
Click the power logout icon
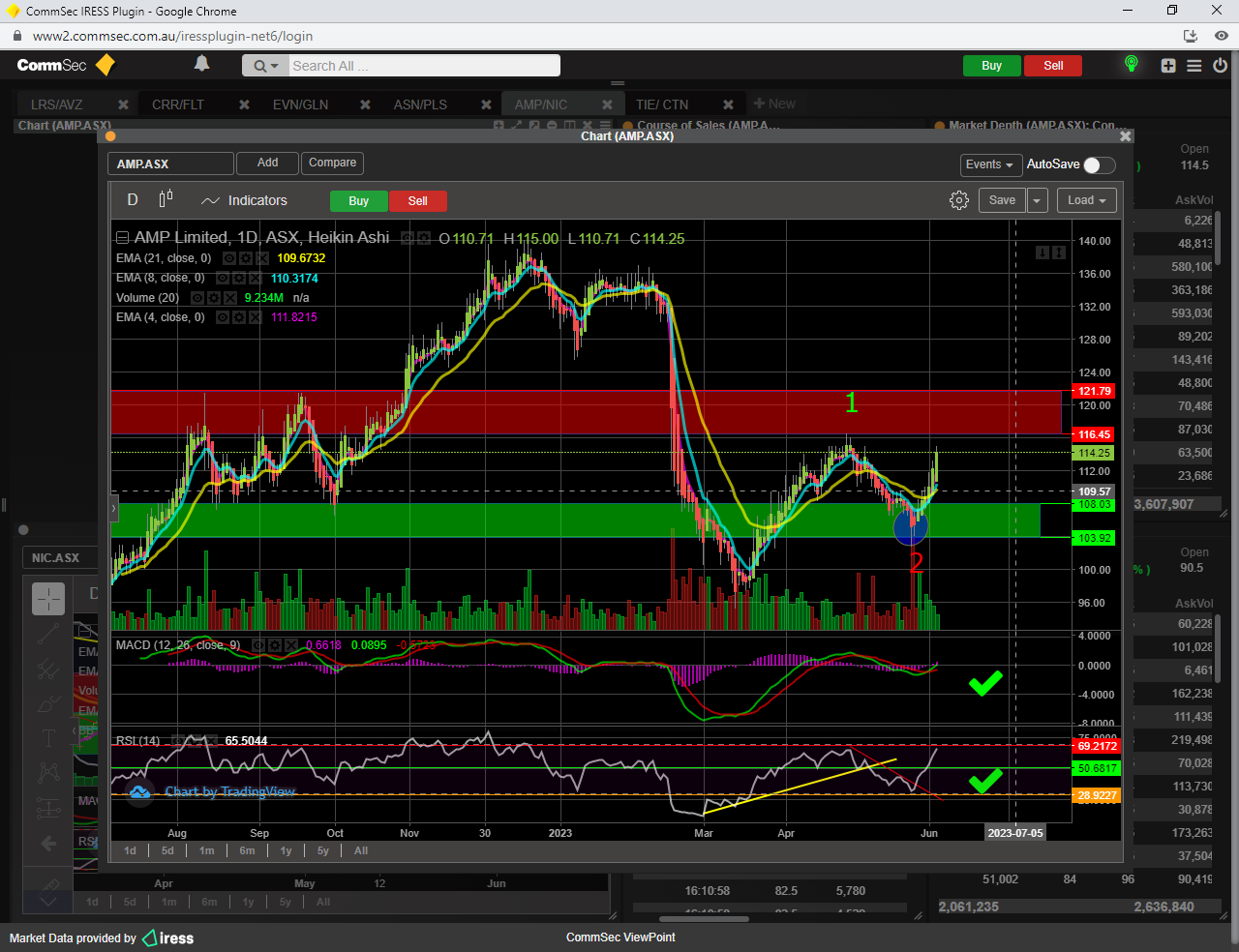click(1220, 66)
